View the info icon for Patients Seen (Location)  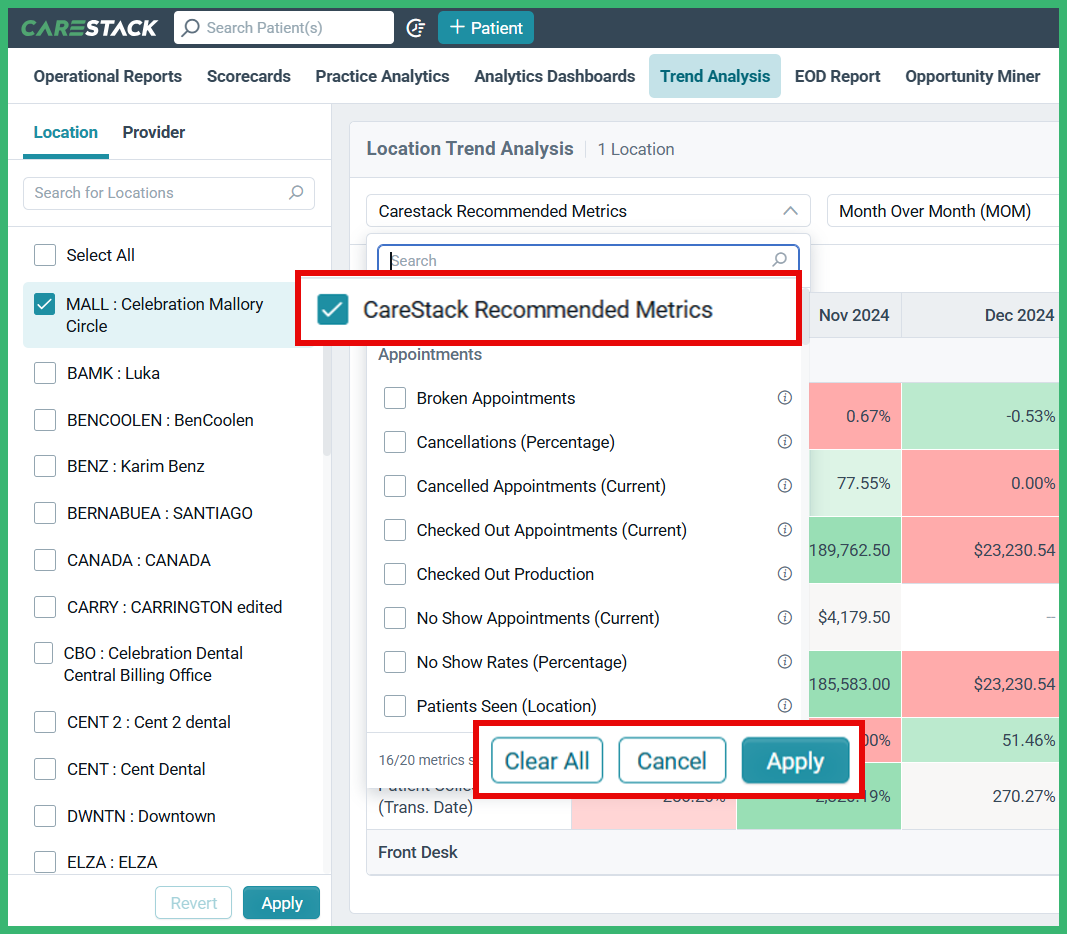click(x=785, y=706)
